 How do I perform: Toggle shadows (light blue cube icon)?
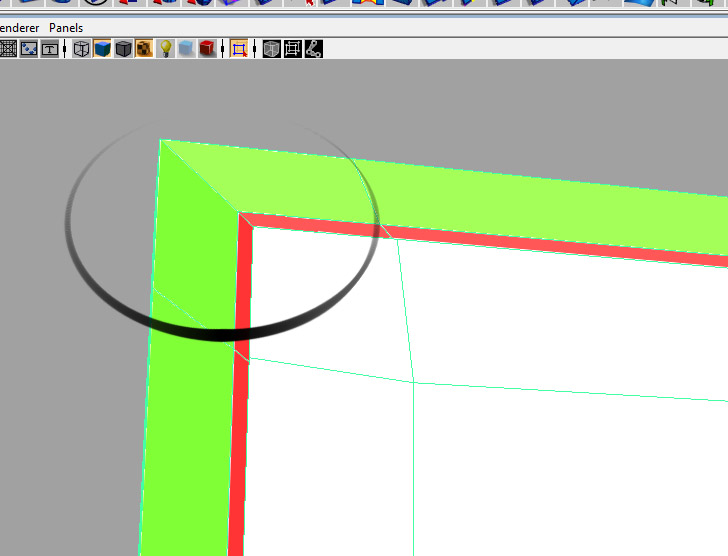click(x=186, y=49)
